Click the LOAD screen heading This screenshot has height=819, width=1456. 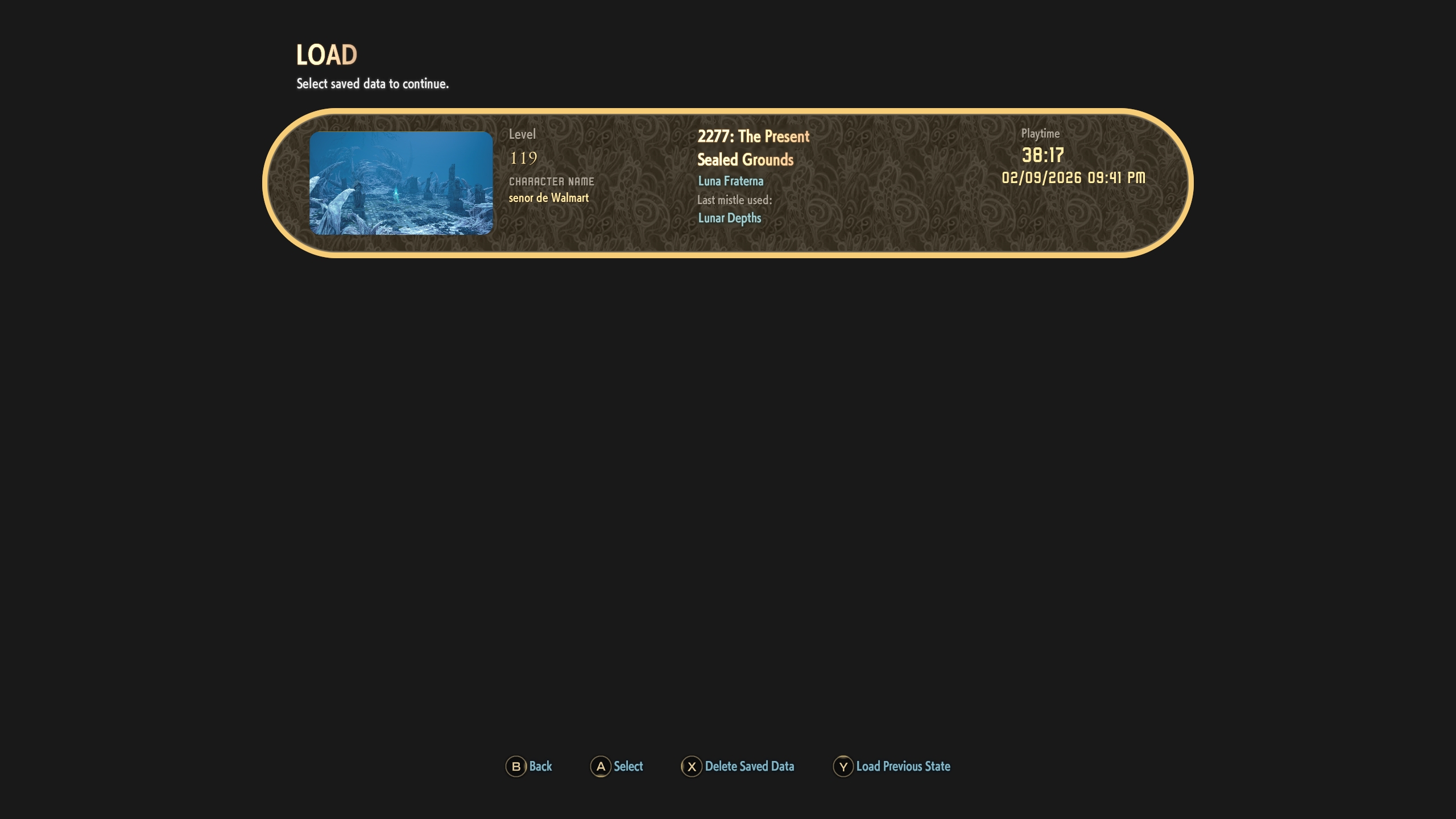[x=326, y=55]
